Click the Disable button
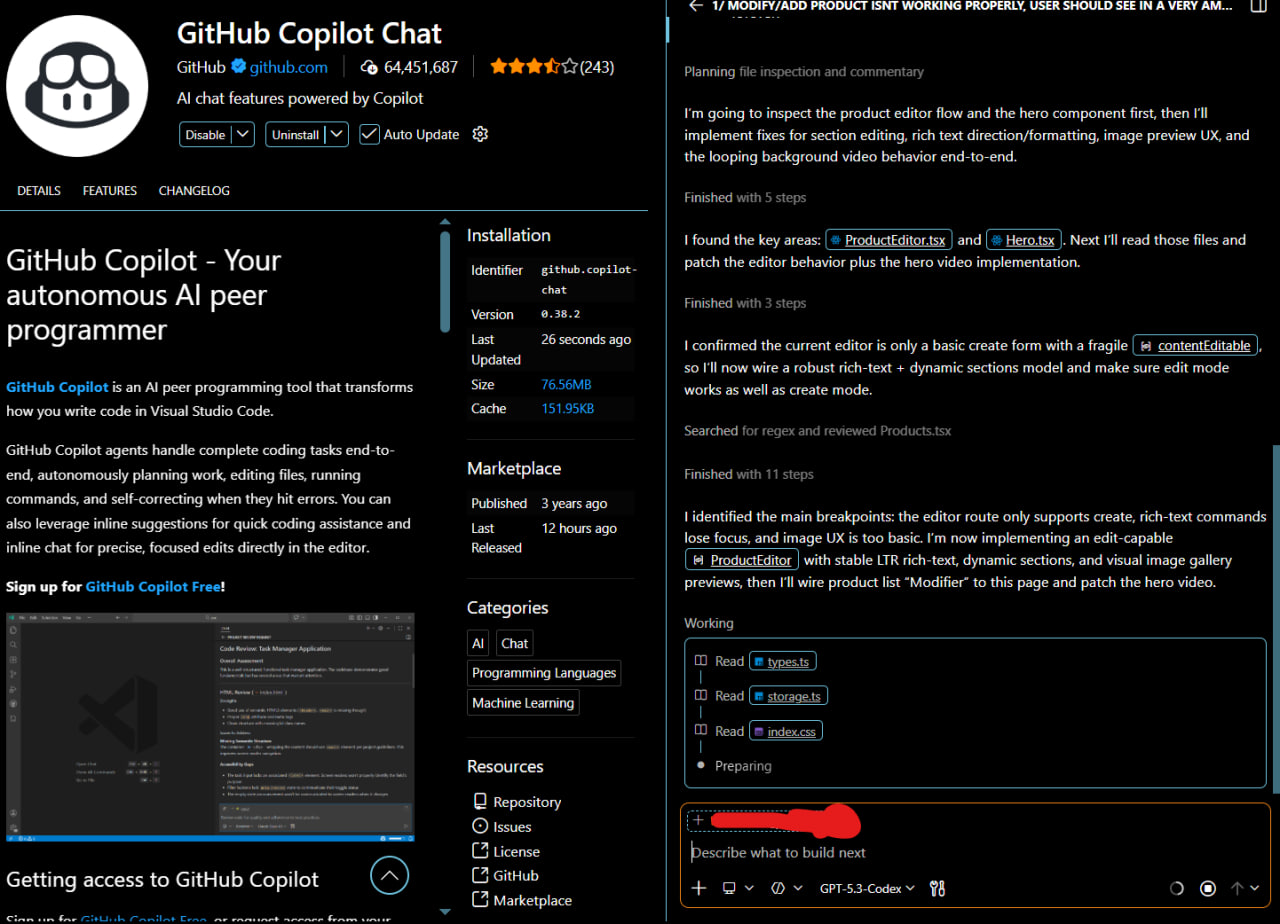 (x=206, y=134)
